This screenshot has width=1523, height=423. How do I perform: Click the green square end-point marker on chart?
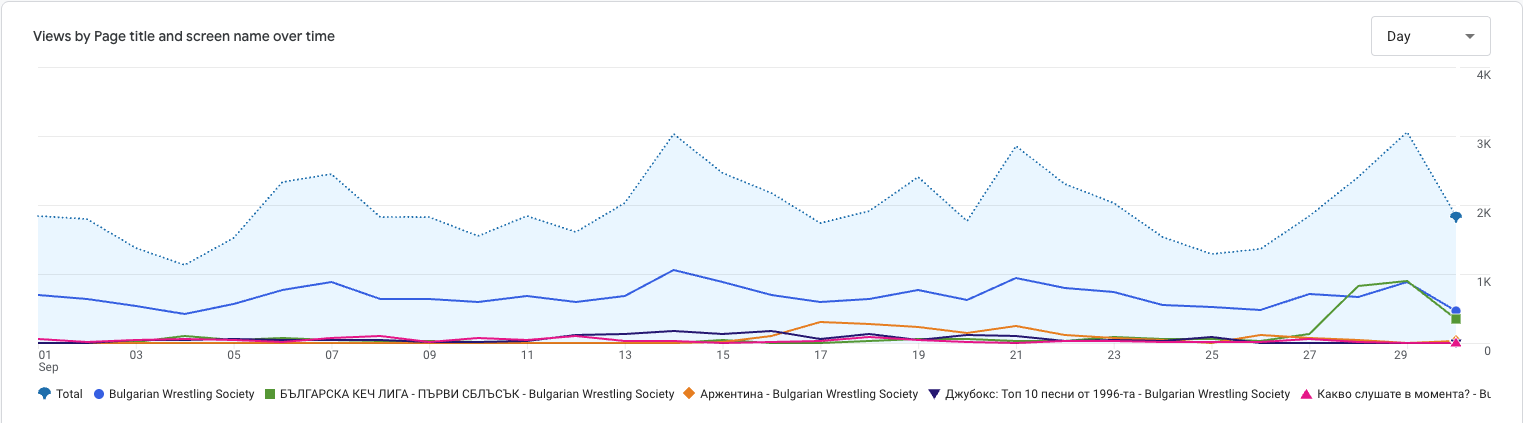click(1456, 319)
